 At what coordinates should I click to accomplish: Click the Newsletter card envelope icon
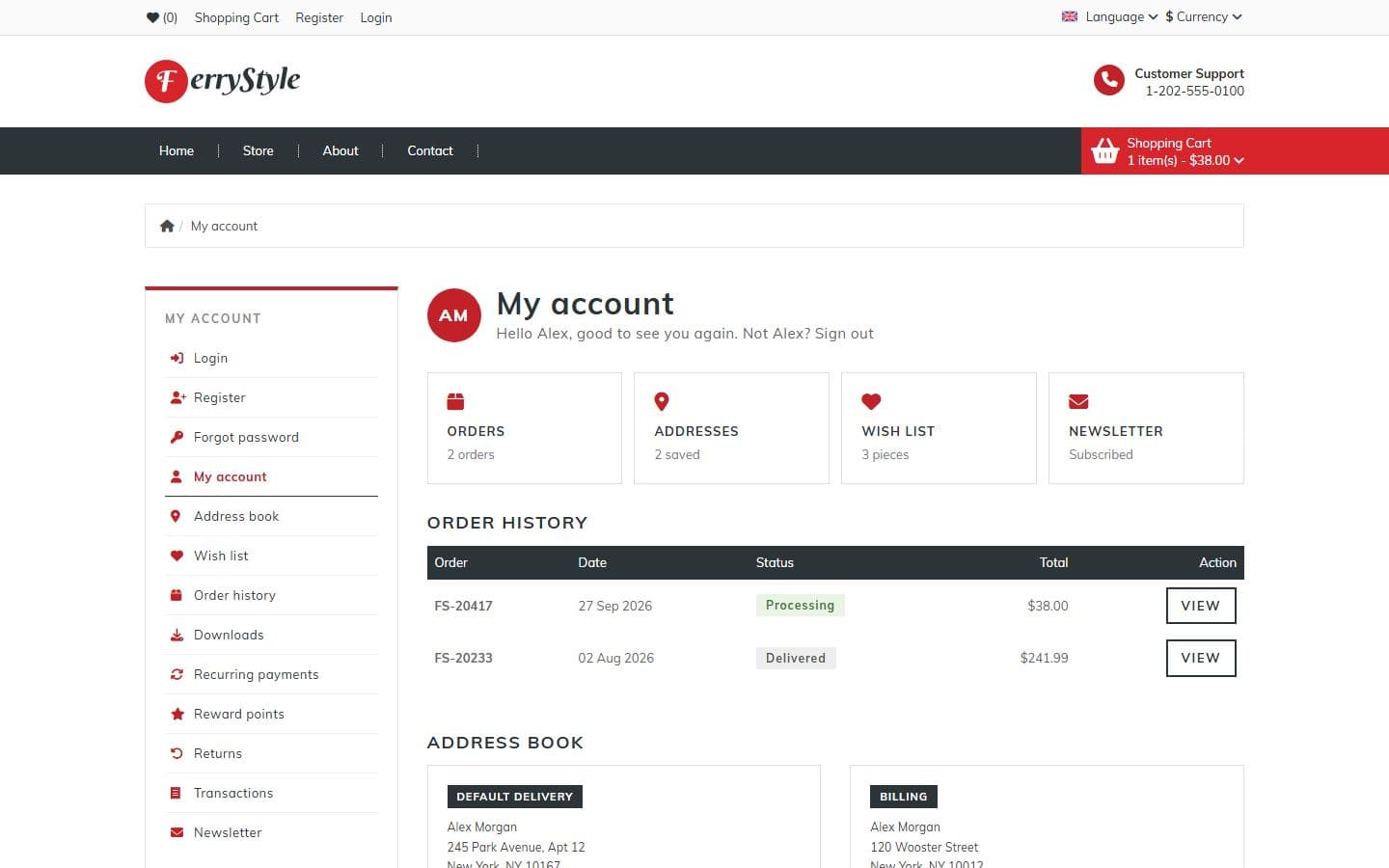pos(1078,401)
